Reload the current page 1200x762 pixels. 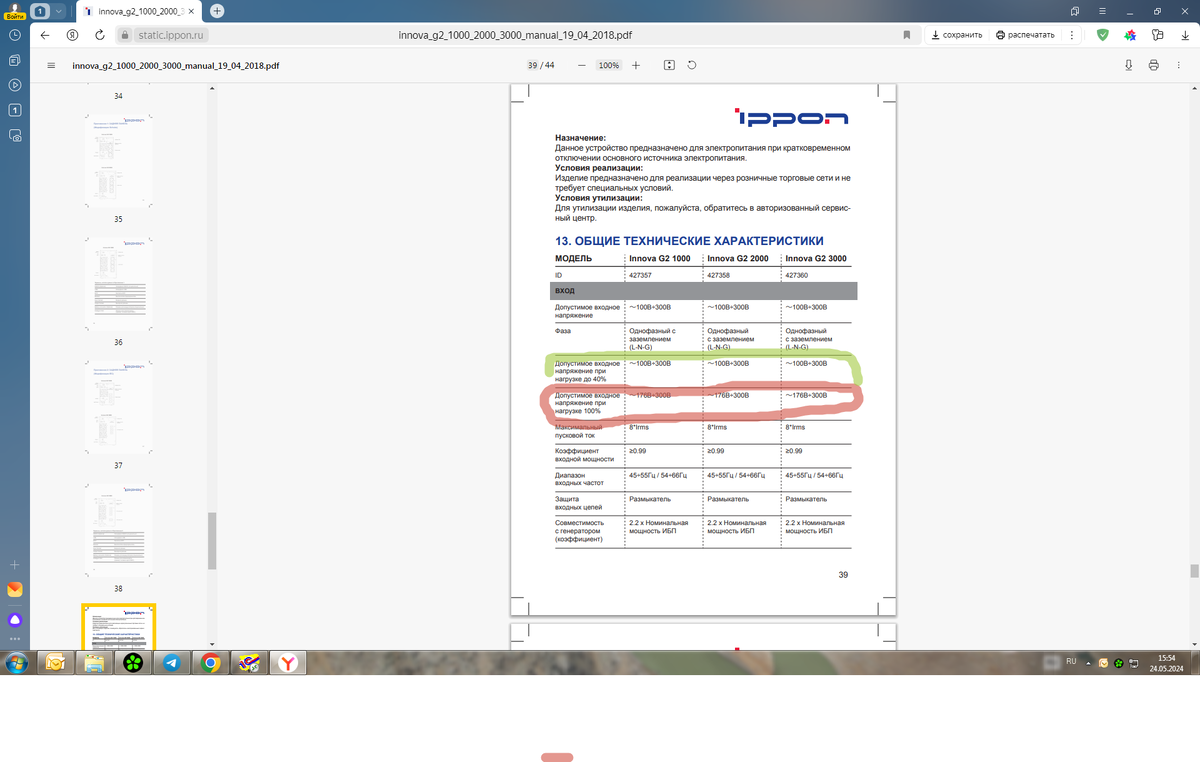coord(100,35)
